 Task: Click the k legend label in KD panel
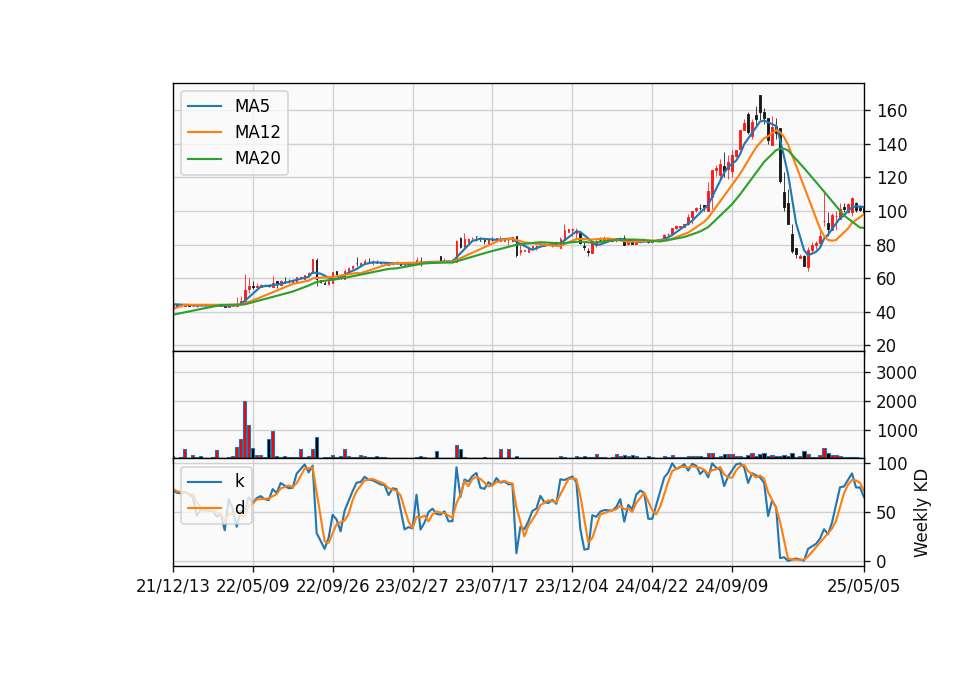tap(239, 481)
